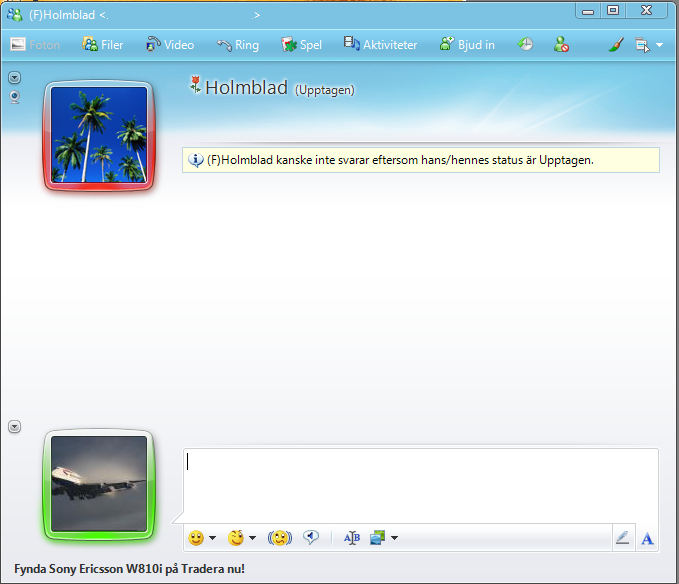
Task: Click in the message input field
Action: [420, 485]
